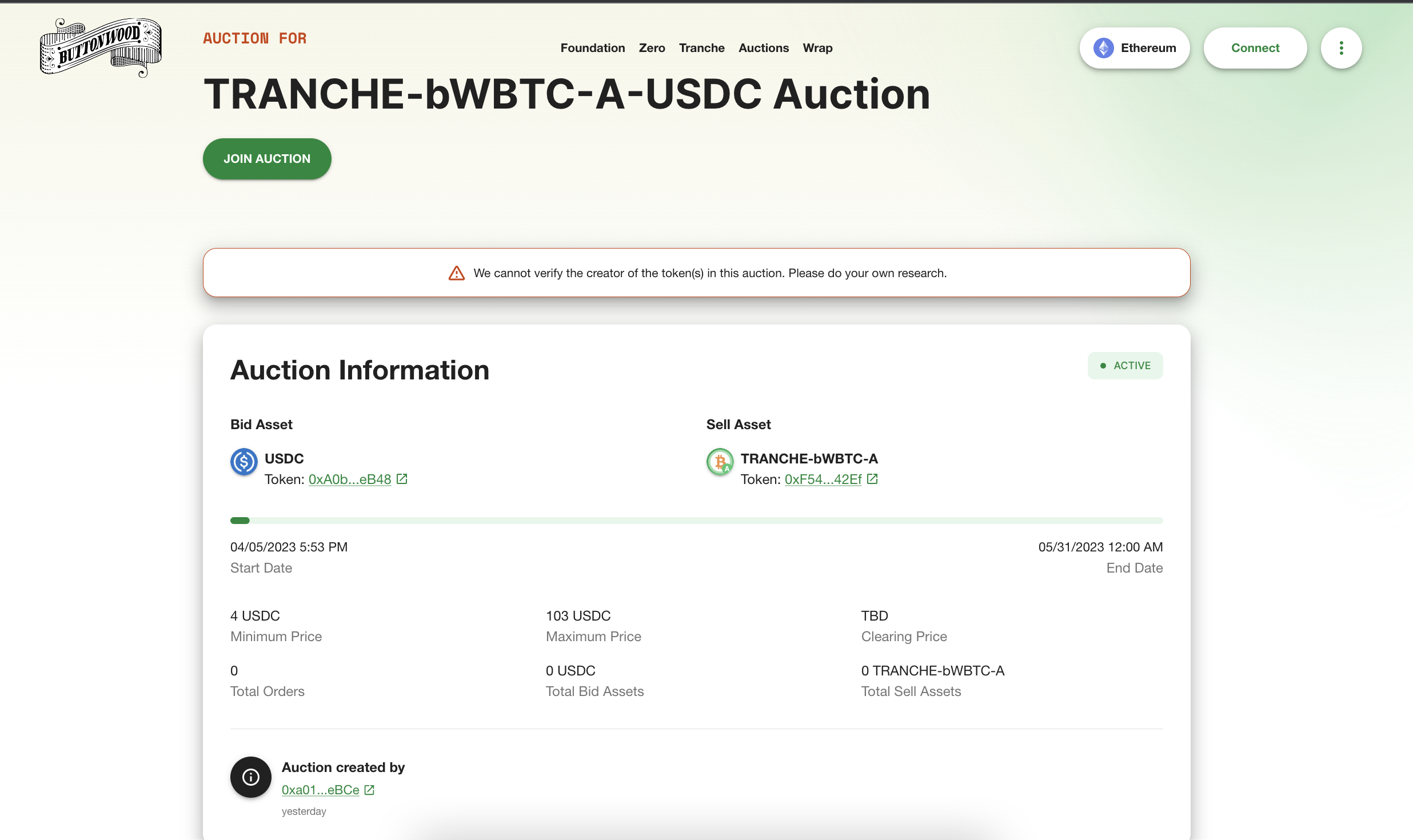Click the USDC token coin icon
Viewport: 1413px width, 840px height.
click(x=244, y=462)
